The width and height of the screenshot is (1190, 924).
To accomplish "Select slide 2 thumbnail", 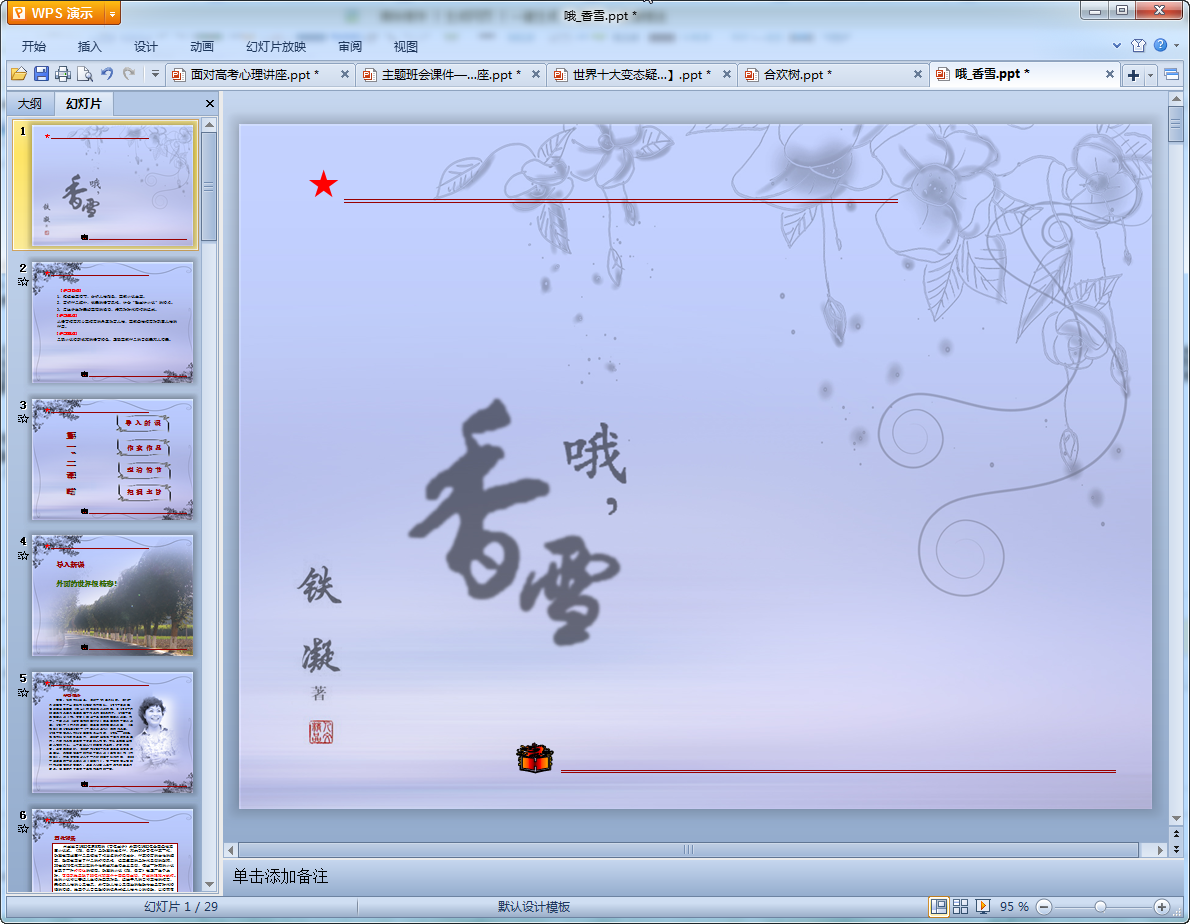I will coord(112,322).
